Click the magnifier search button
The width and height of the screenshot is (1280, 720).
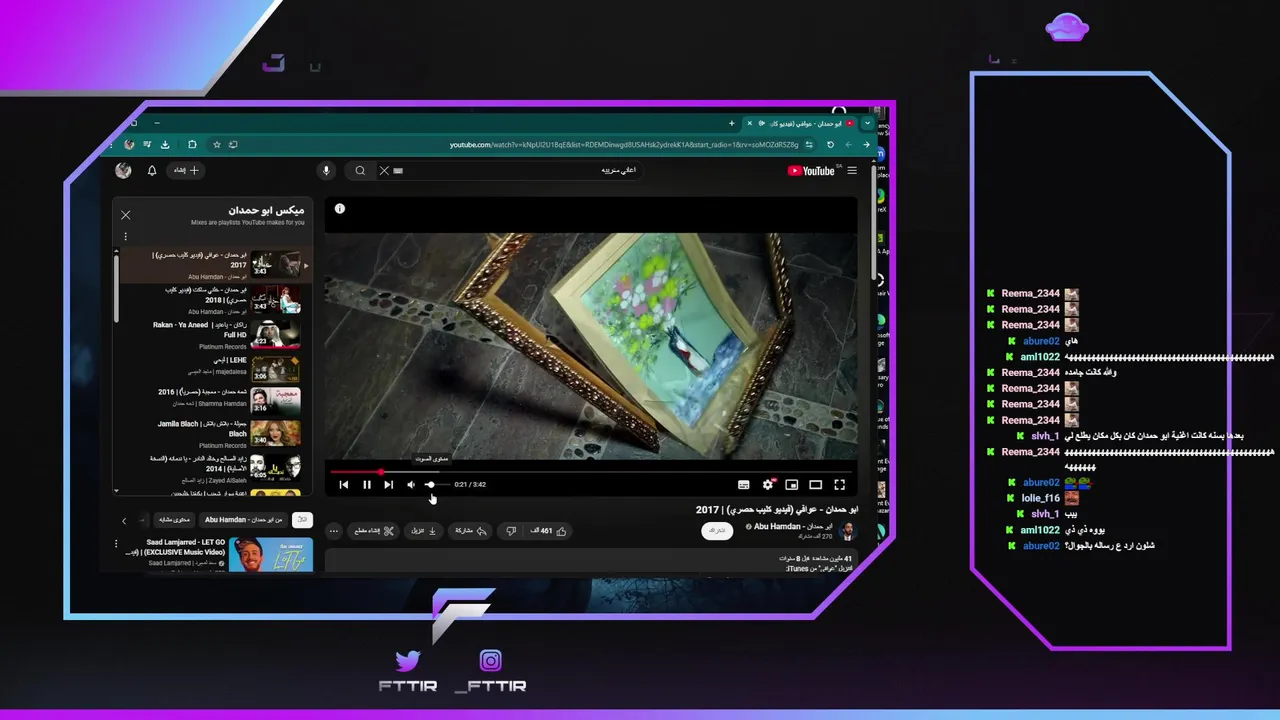(x=360, y=171)
